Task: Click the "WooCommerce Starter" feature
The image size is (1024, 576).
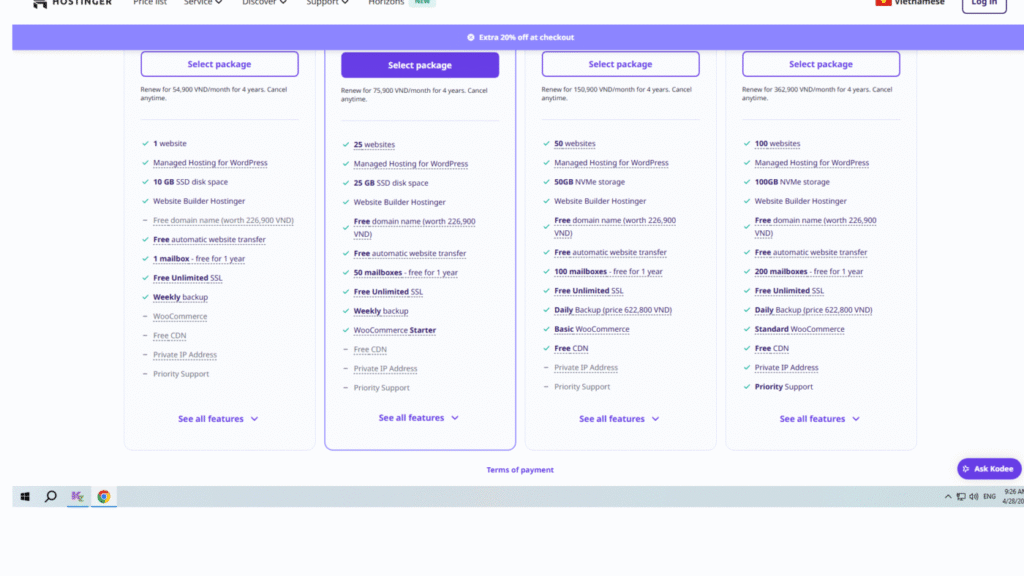Action: [x=394, y=330]
